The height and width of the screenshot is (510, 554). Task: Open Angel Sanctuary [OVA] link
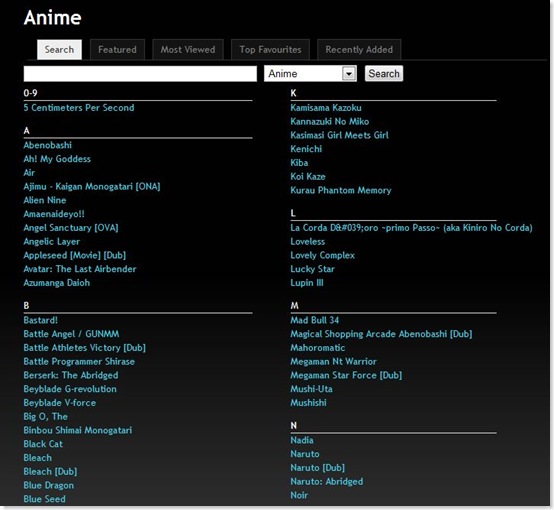pyautogui.click(x=71, y=228)
